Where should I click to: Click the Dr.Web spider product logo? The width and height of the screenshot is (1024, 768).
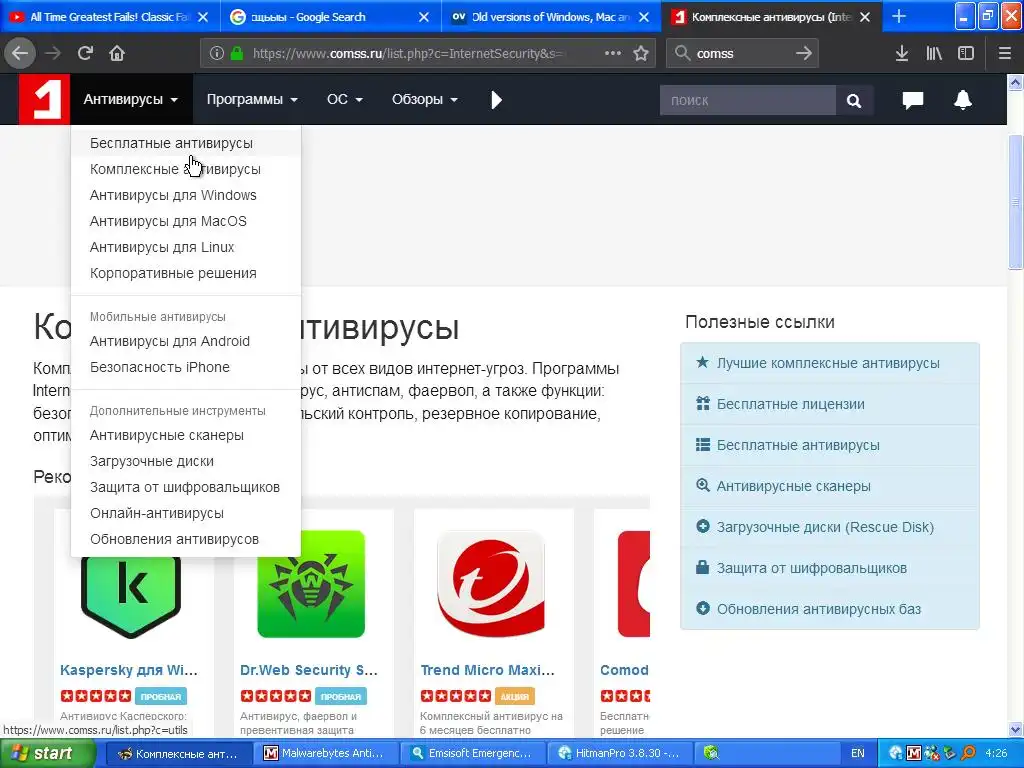pyautogui.click(x=311, y=584)
